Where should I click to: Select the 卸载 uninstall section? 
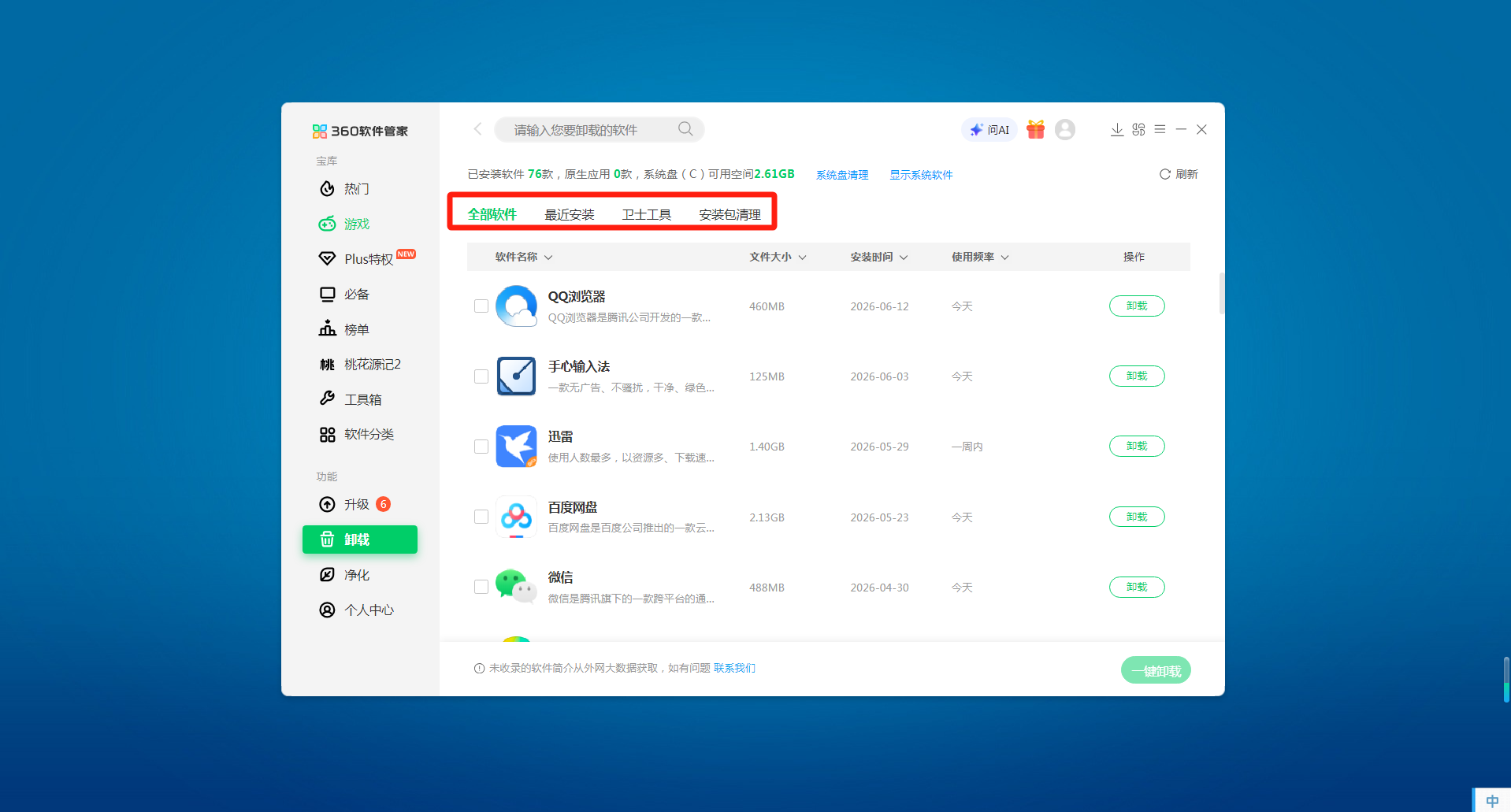click(x=360, y=539)
